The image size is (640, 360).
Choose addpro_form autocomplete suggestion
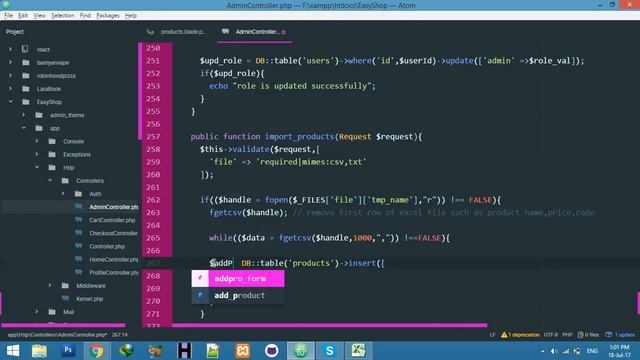tap(238, 278)
